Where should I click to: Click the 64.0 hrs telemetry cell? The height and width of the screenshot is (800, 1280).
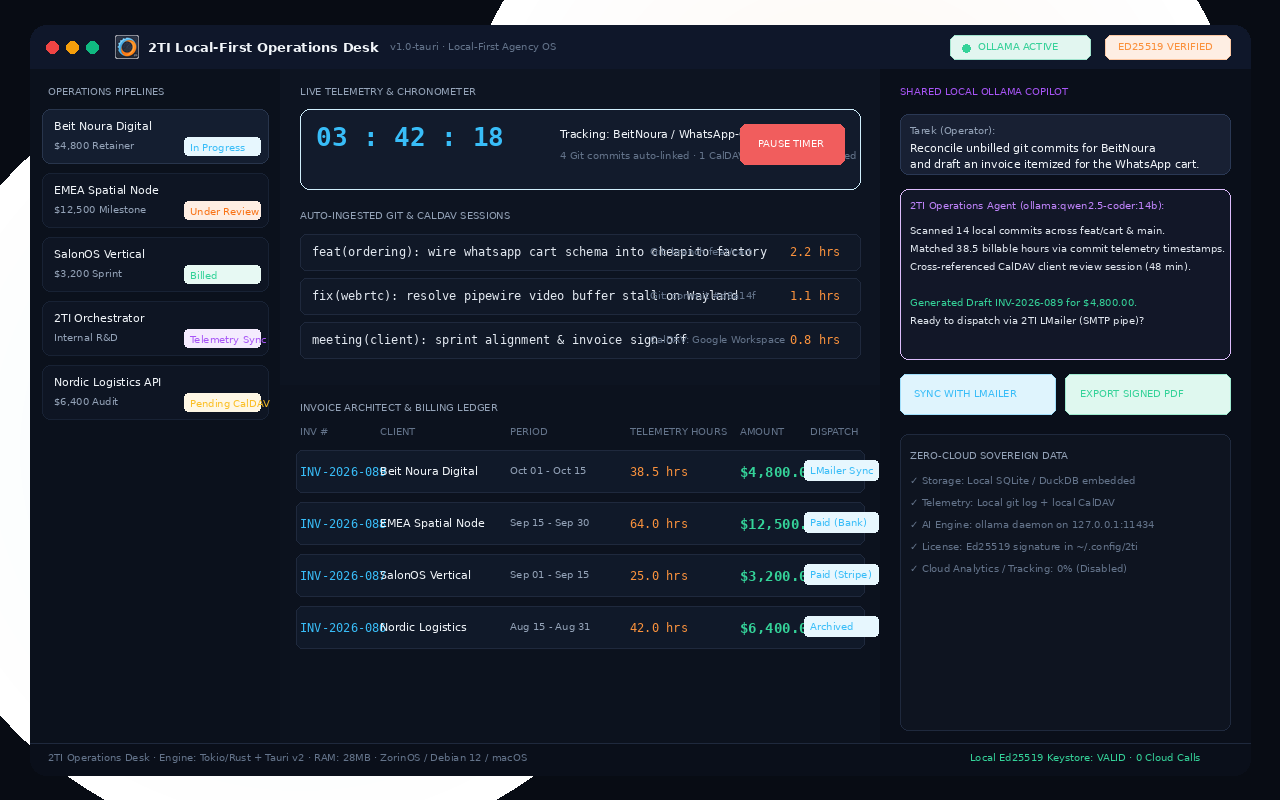click(x=659, y=524)
